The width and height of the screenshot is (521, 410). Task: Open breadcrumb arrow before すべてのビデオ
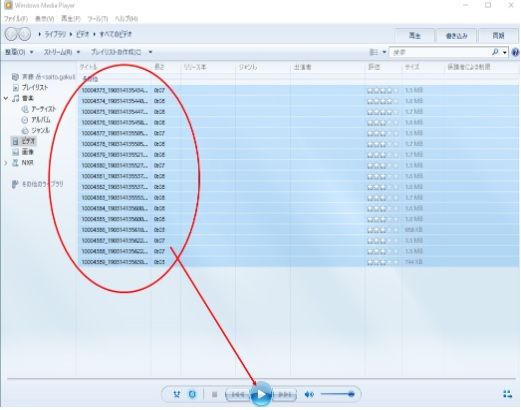click(x=95, y=34)
